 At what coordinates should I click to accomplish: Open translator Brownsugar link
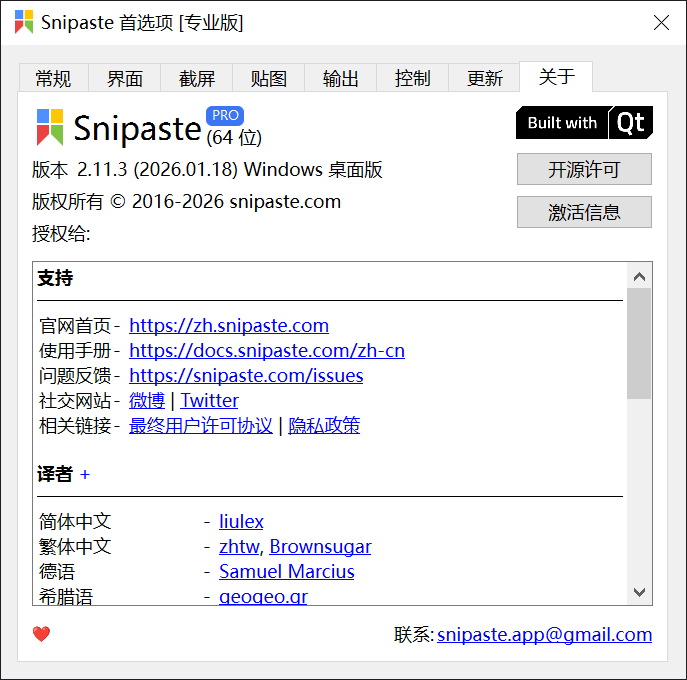tap(320, 546)
